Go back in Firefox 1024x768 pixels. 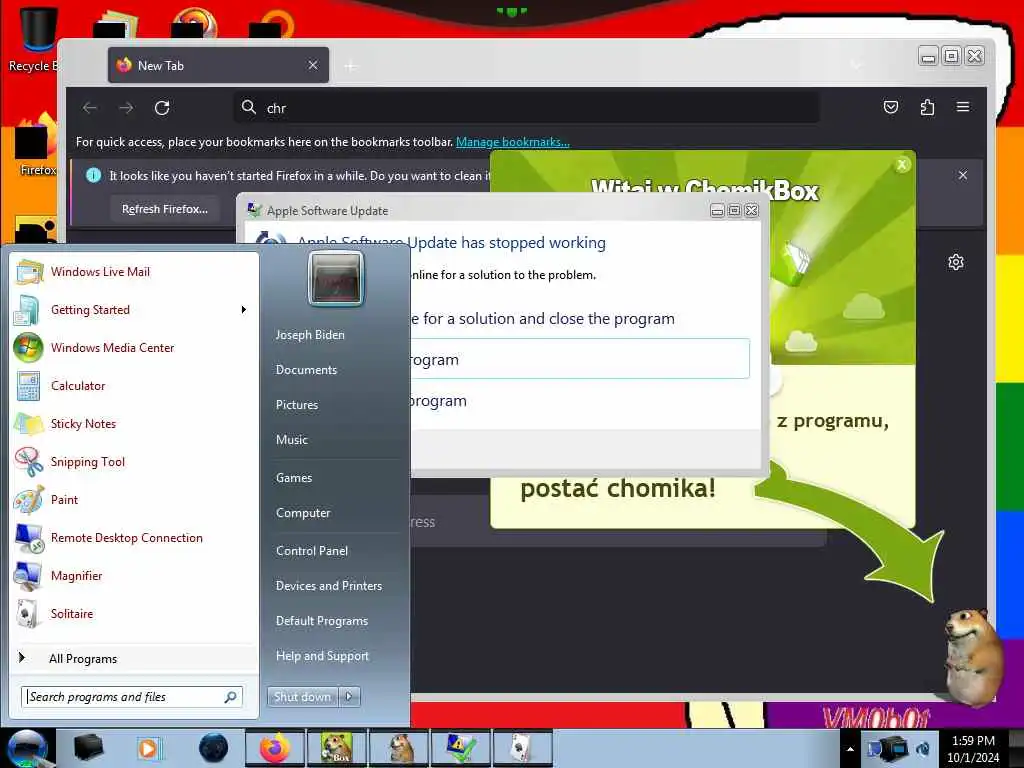(x=90, y=108)
